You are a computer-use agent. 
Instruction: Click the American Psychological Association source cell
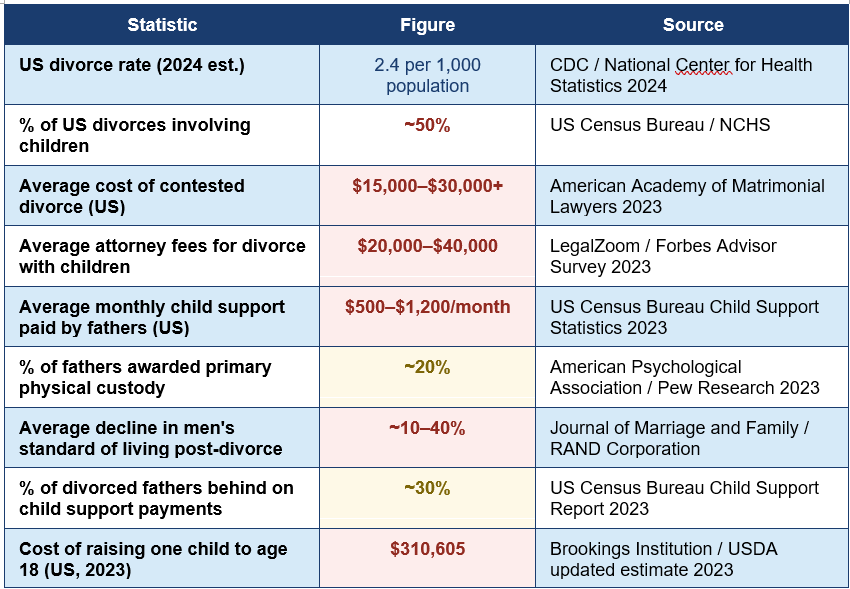click(x=692, y=377)
